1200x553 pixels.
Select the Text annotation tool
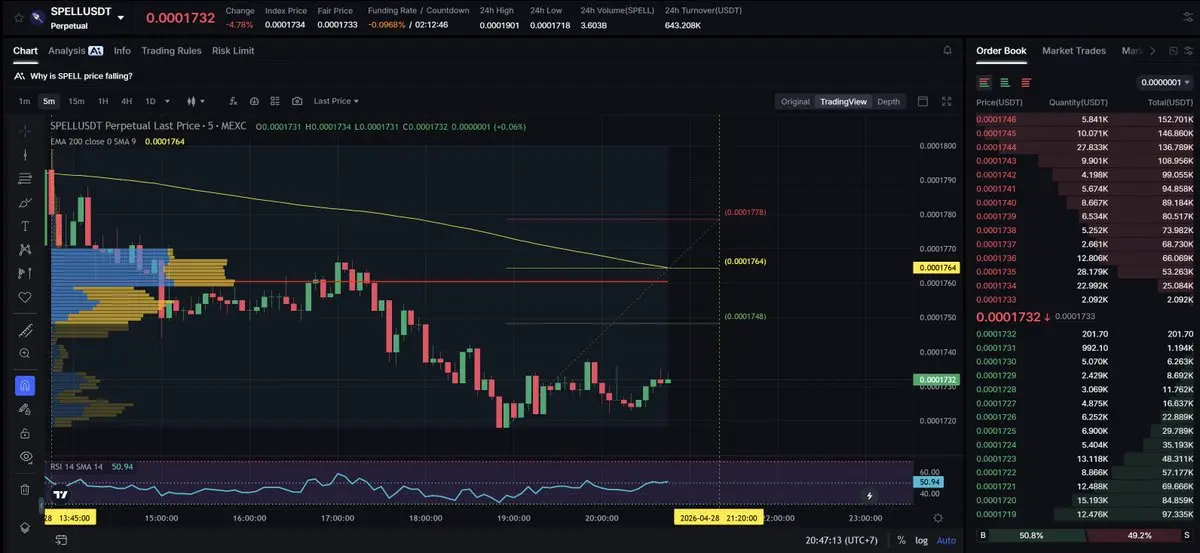[x=25, y=226]
